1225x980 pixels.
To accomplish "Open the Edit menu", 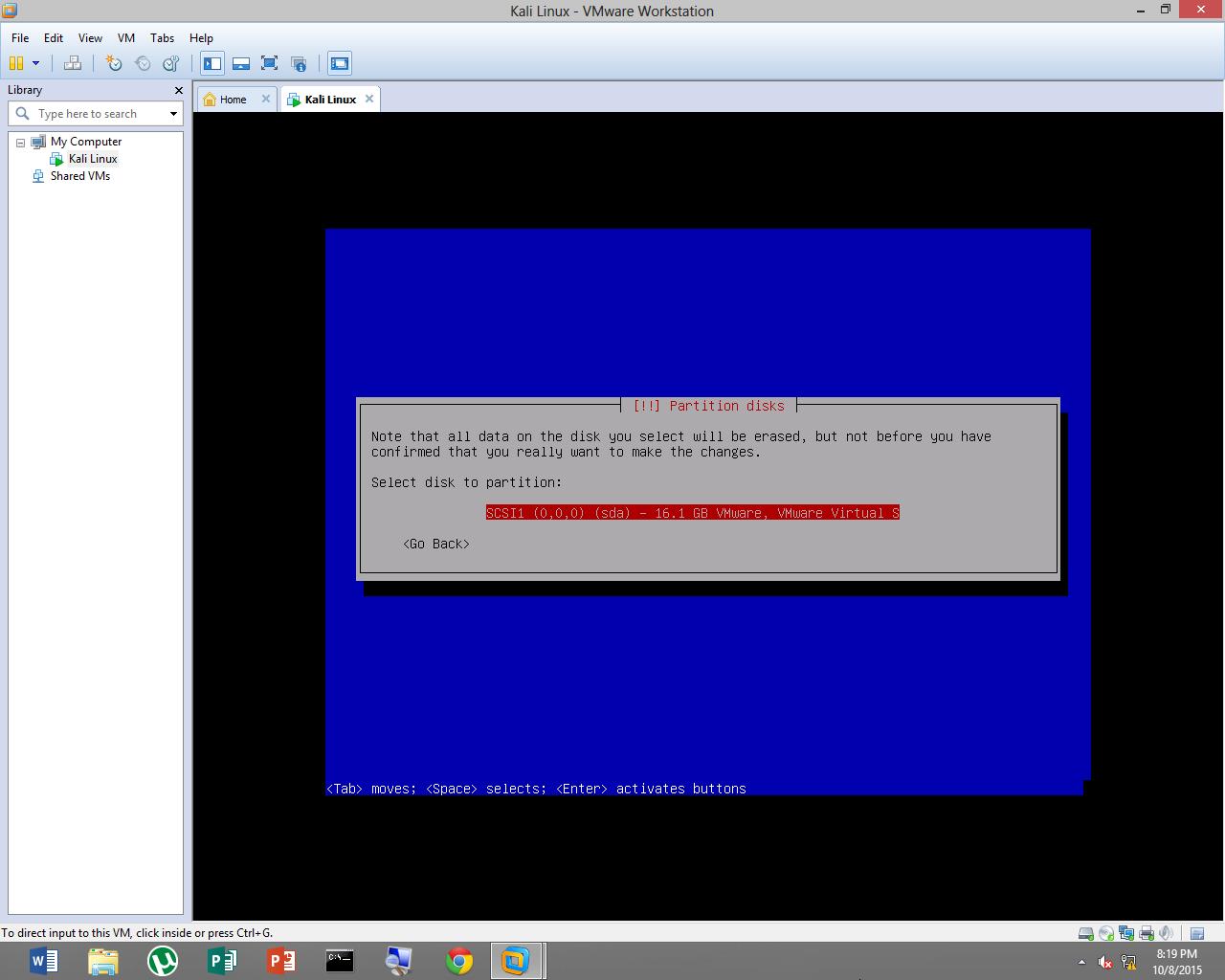I will [54, 37].
